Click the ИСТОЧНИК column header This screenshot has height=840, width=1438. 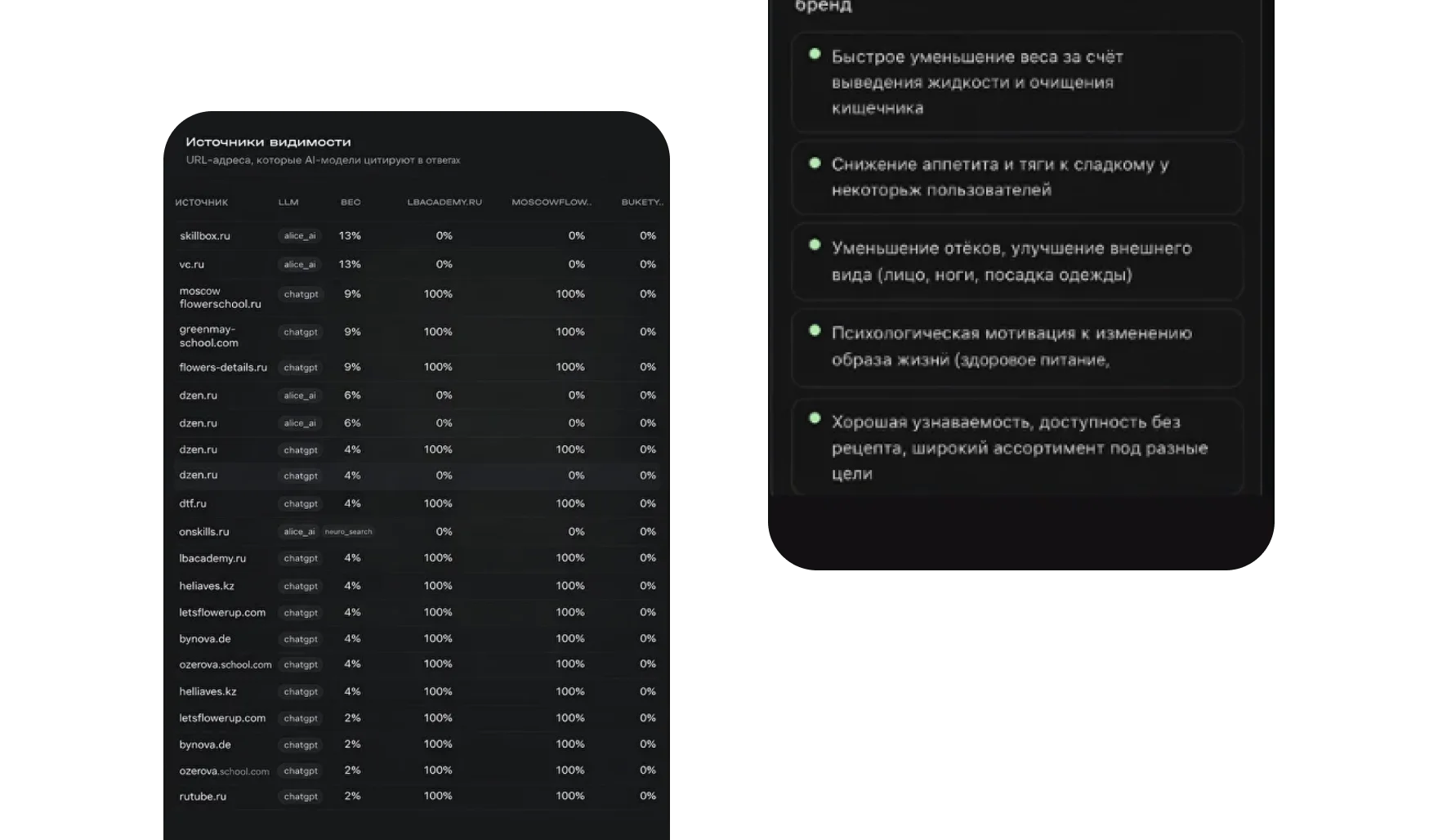coord(201,203)
